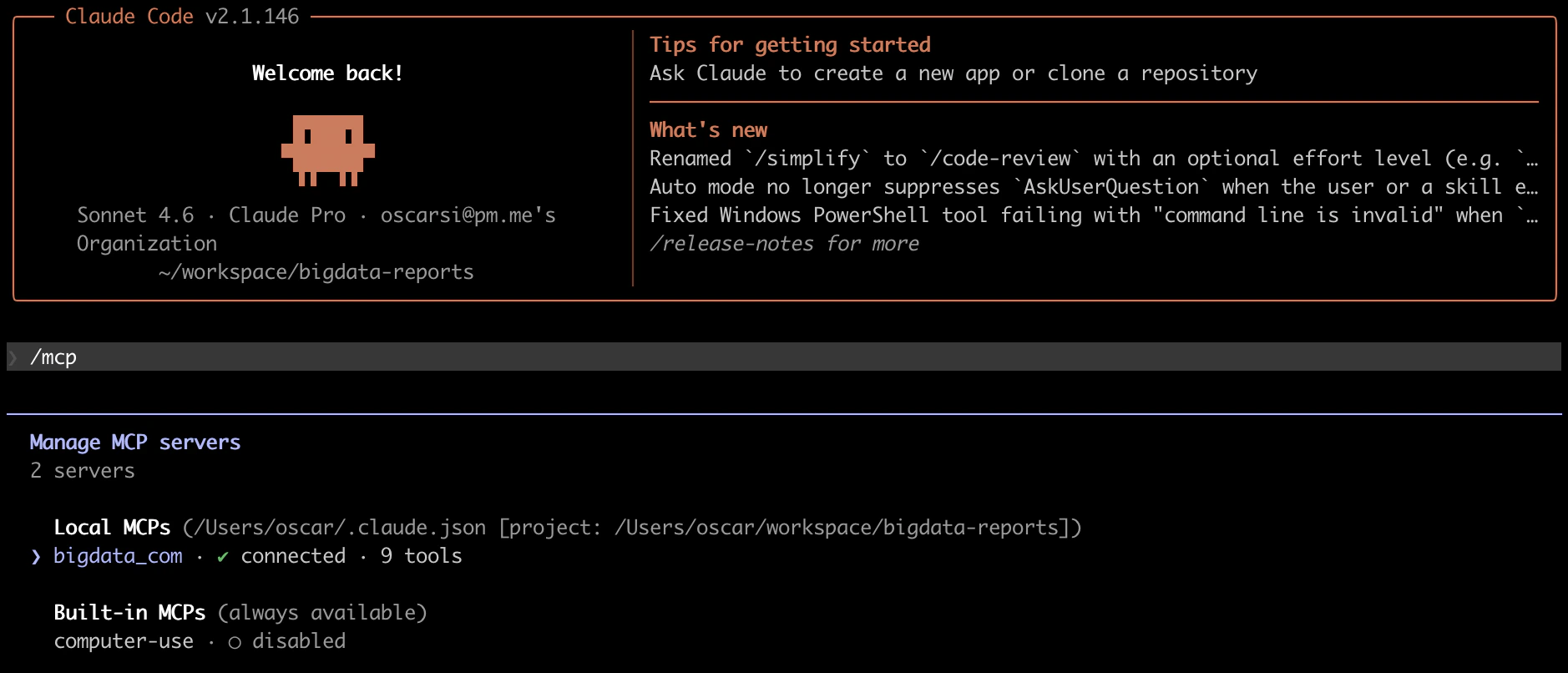Viewport: 1568px width, 673px height.
Task: Click the Built-in MCPs section label
Action: (x=129, y=613)
